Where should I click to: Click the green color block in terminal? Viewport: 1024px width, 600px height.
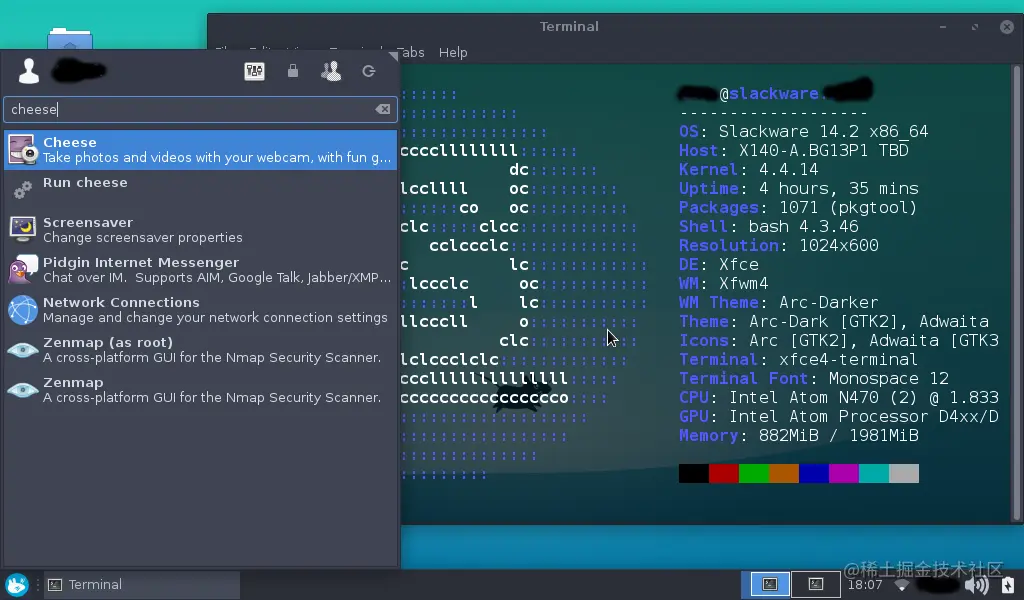(x=754, y=473)
